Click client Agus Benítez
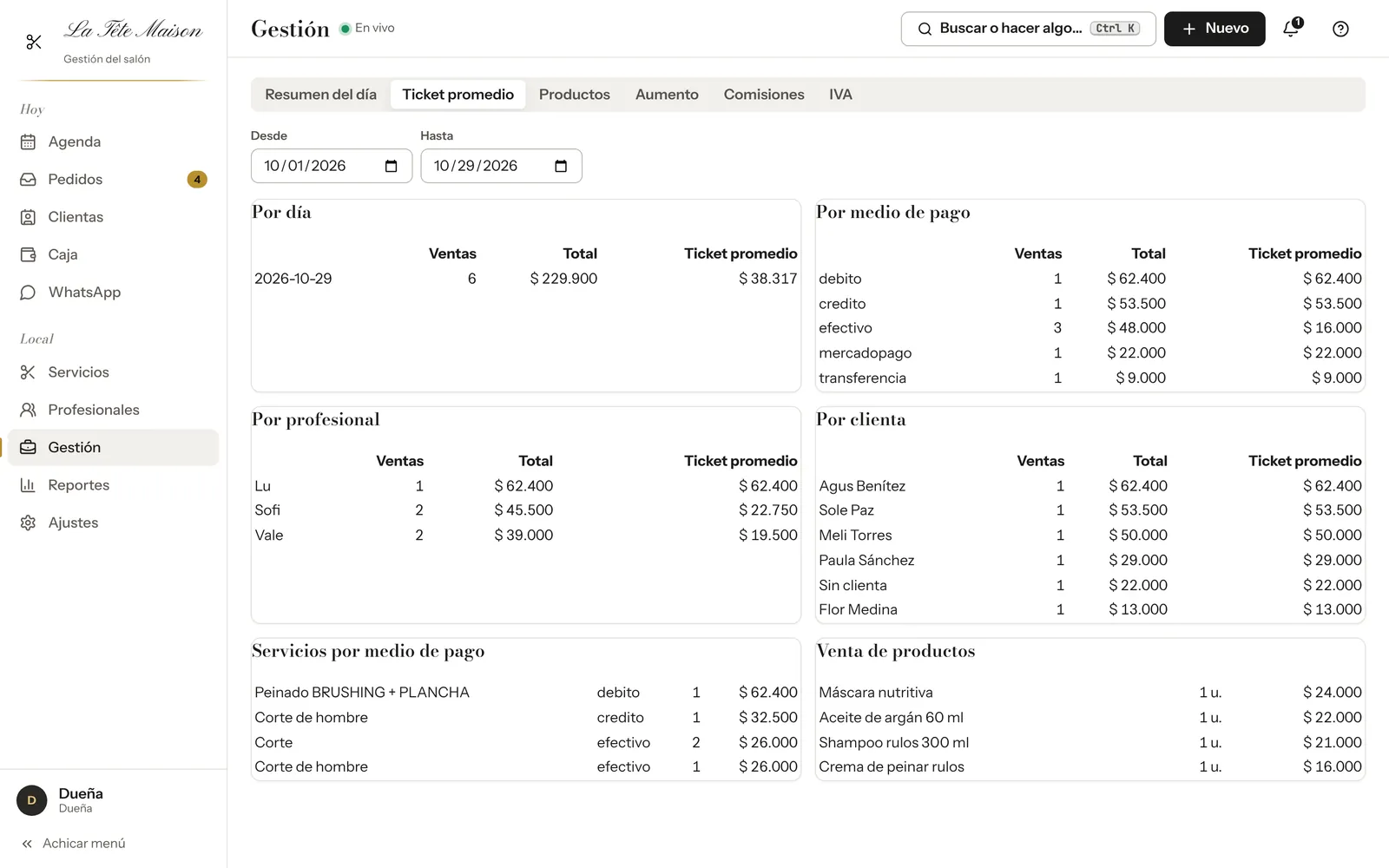Viewport: 1389px width, 868px height. [x=1089, y=486]
